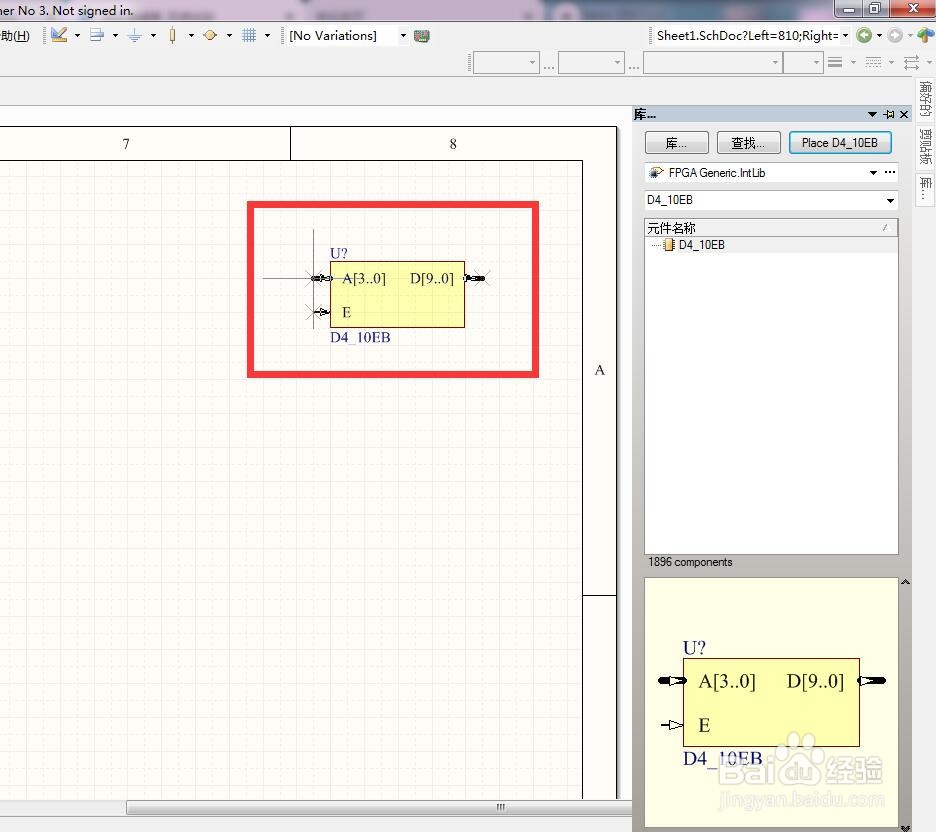This screenshot has height=832, width=936.
Task: Click the 查找... search button
Action: coord(749,143)
